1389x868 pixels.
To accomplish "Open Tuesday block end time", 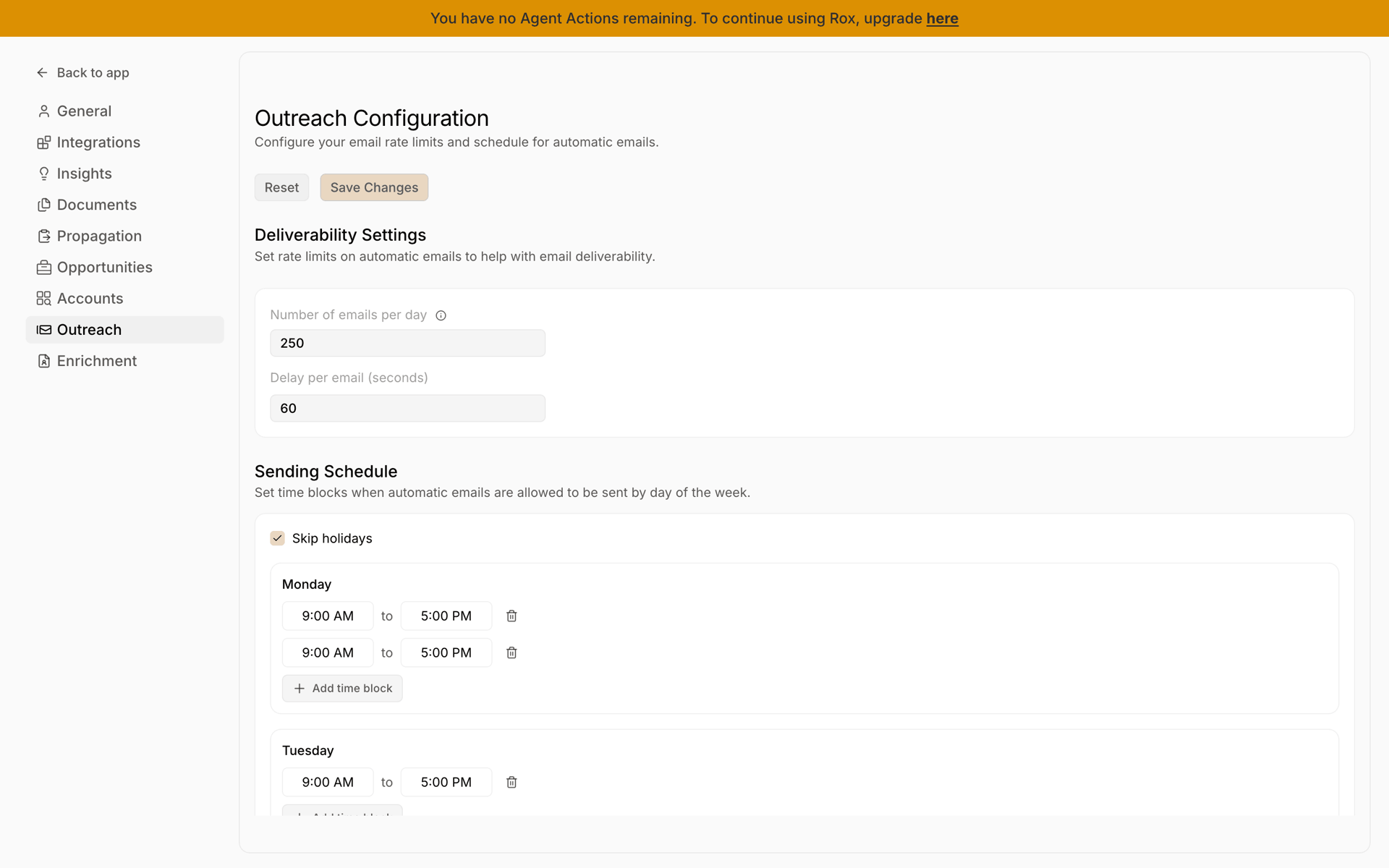I will point(446,782).
